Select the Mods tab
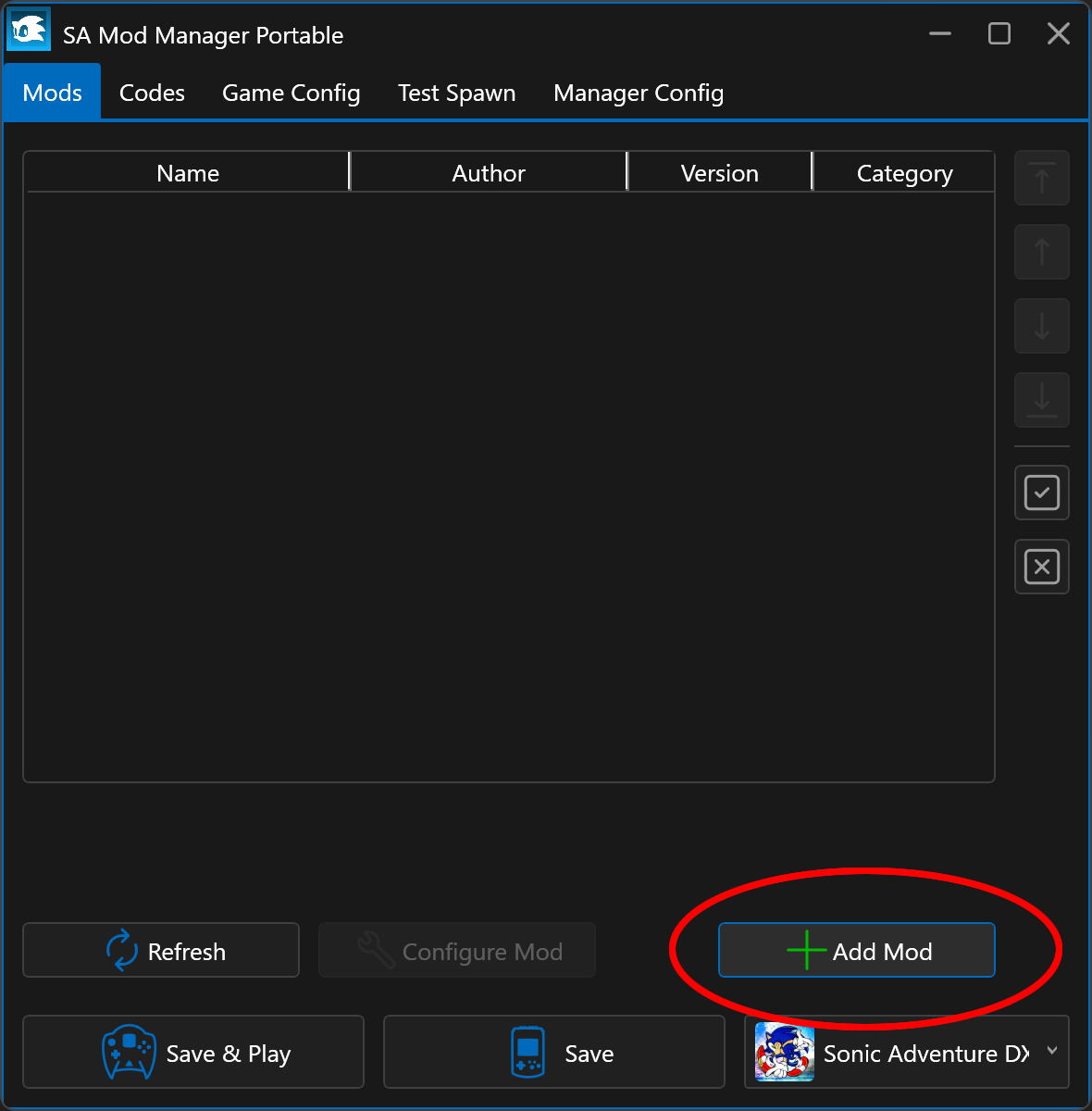This screenshot has height=1111, width=1092. [x=53, y=94]
